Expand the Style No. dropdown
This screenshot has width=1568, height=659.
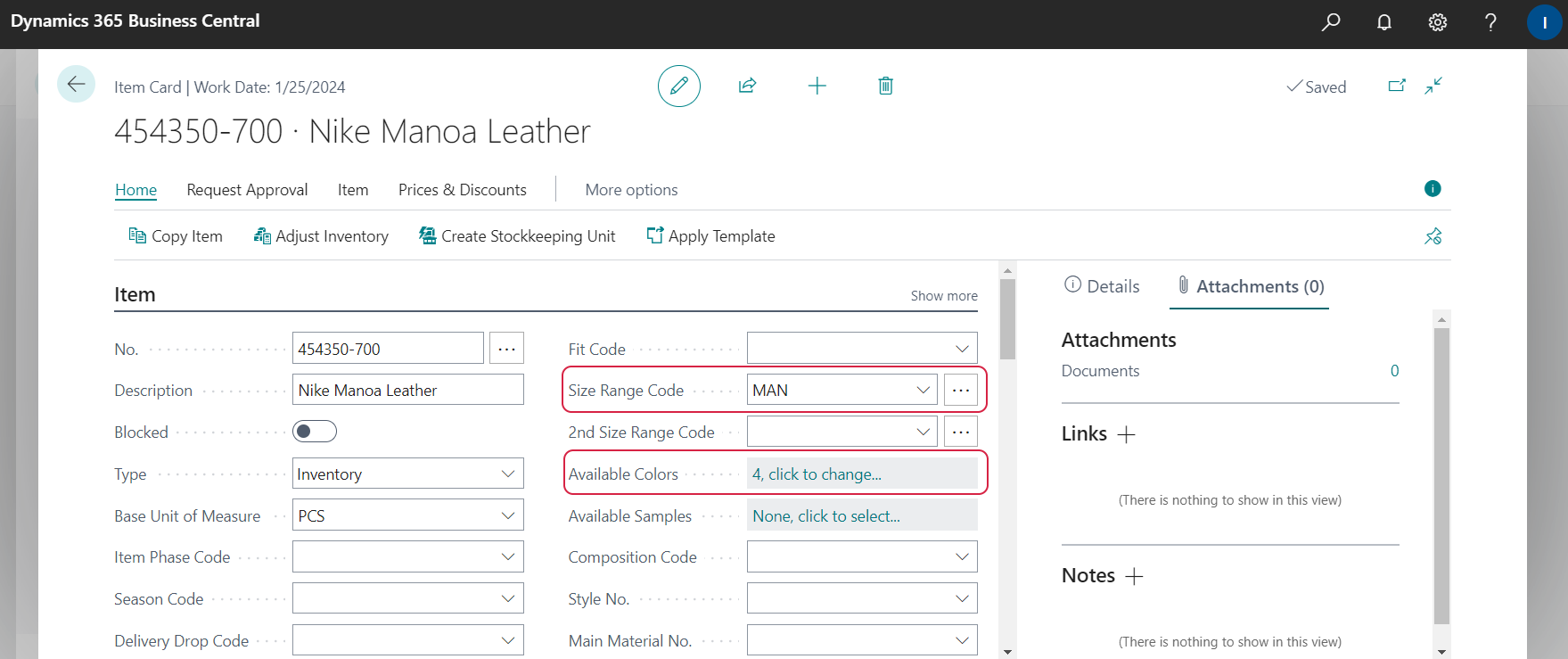click(962, 598)
